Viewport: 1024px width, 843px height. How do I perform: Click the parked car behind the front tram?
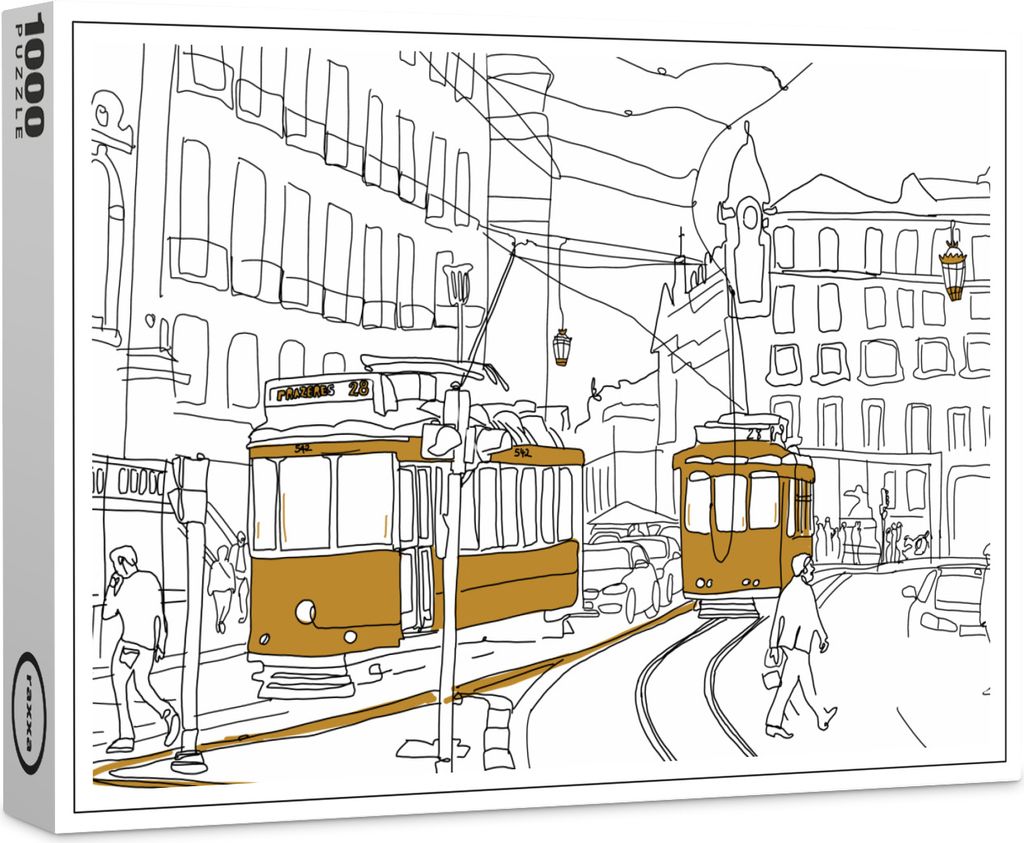click(620, 580)
